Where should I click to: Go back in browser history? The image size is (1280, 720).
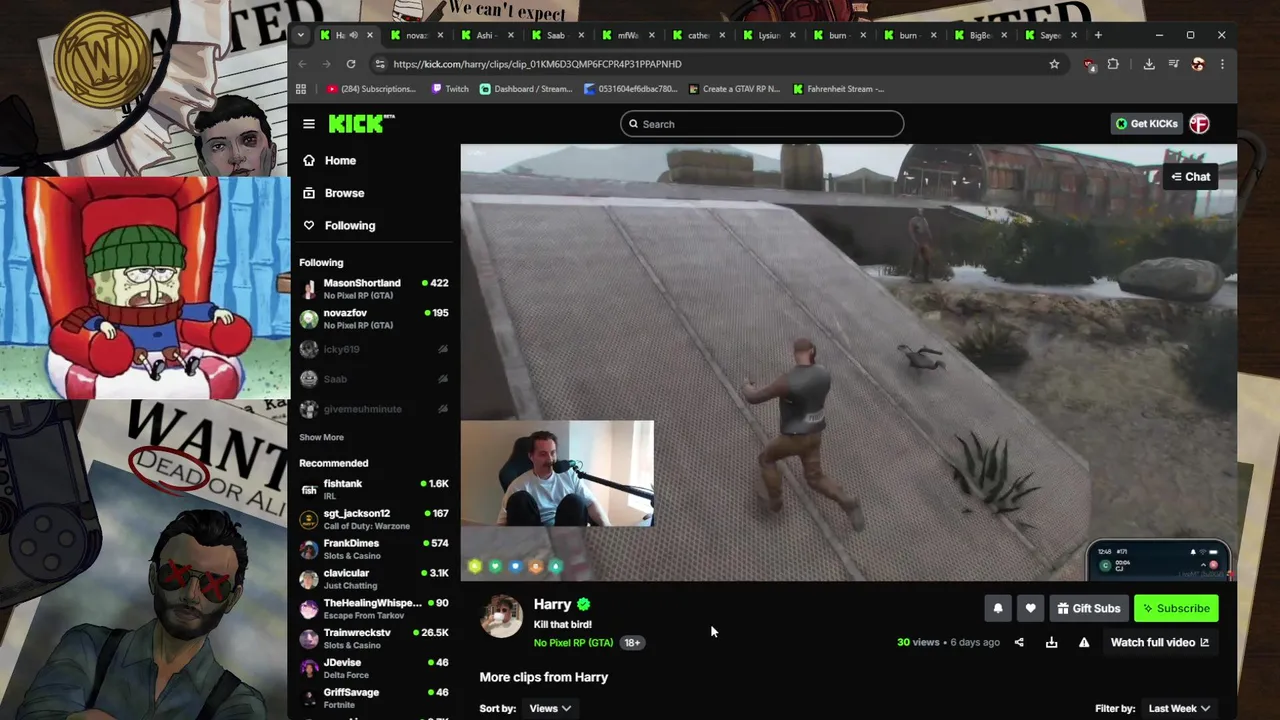[303, 64]
